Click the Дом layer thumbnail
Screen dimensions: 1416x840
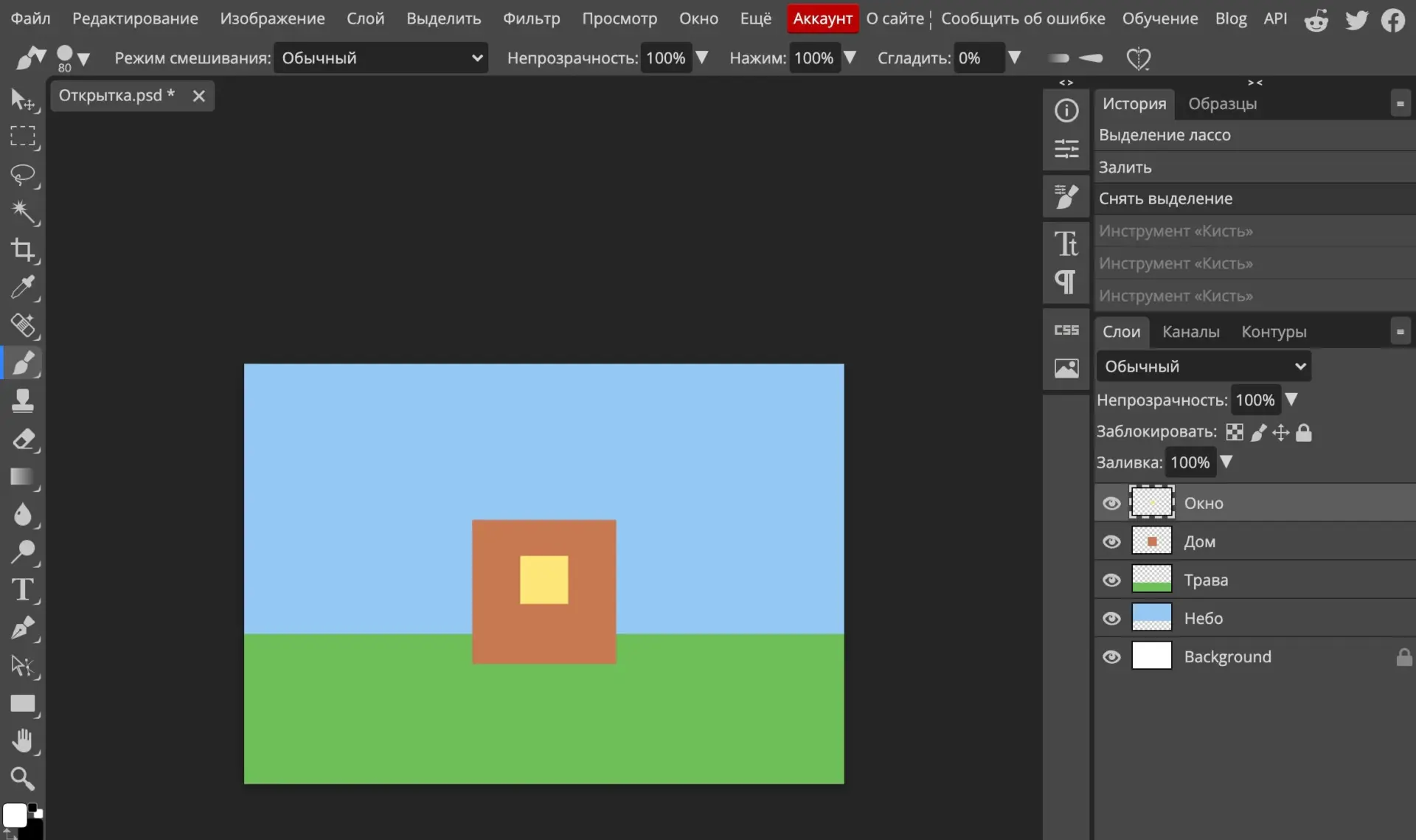click(1151, 541)
